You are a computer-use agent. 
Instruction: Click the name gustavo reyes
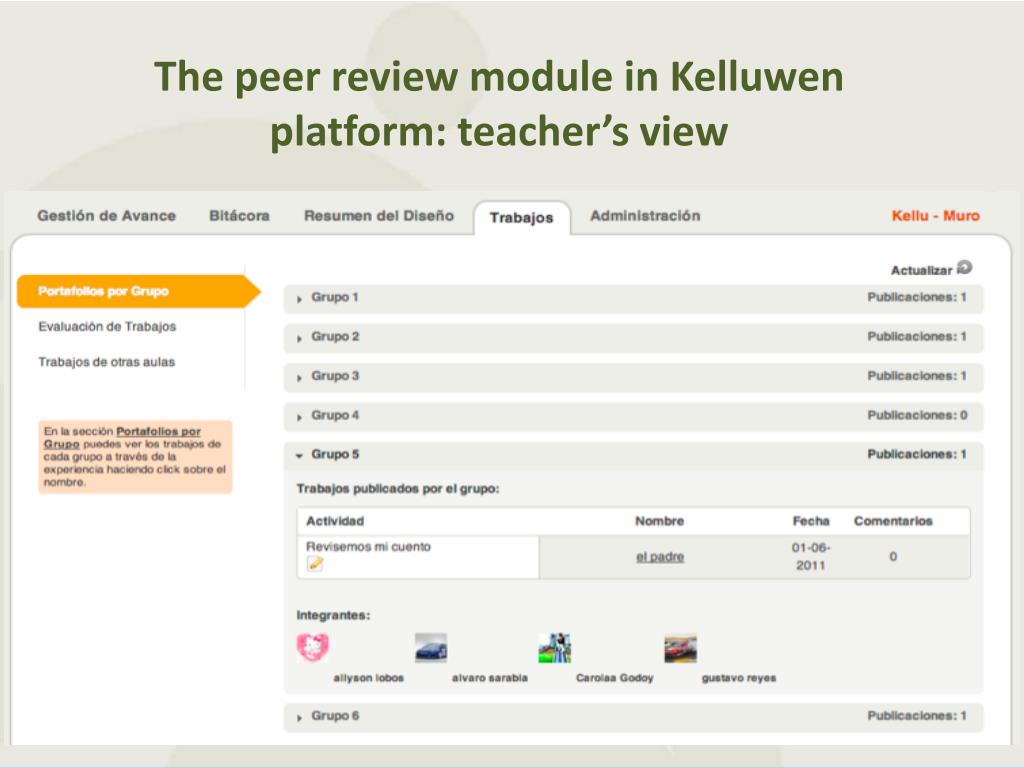(x=739, y=678)
